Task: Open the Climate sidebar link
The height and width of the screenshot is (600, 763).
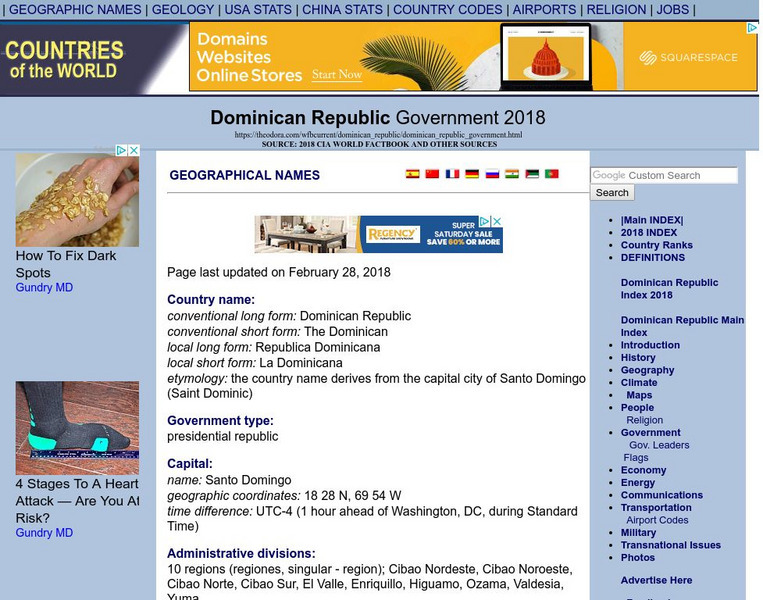Action: 639,382
